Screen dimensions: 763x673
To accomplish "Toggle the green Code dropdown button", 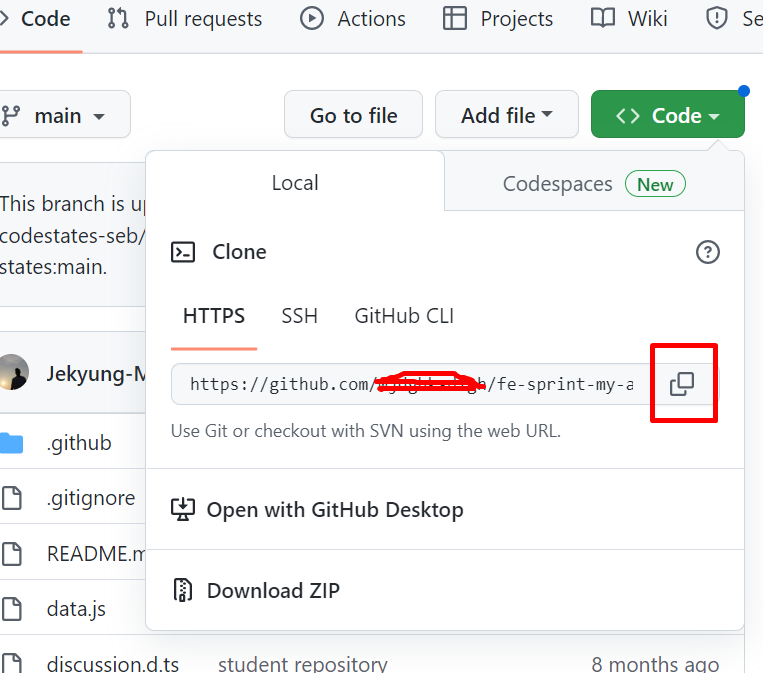I will [667, 114].
